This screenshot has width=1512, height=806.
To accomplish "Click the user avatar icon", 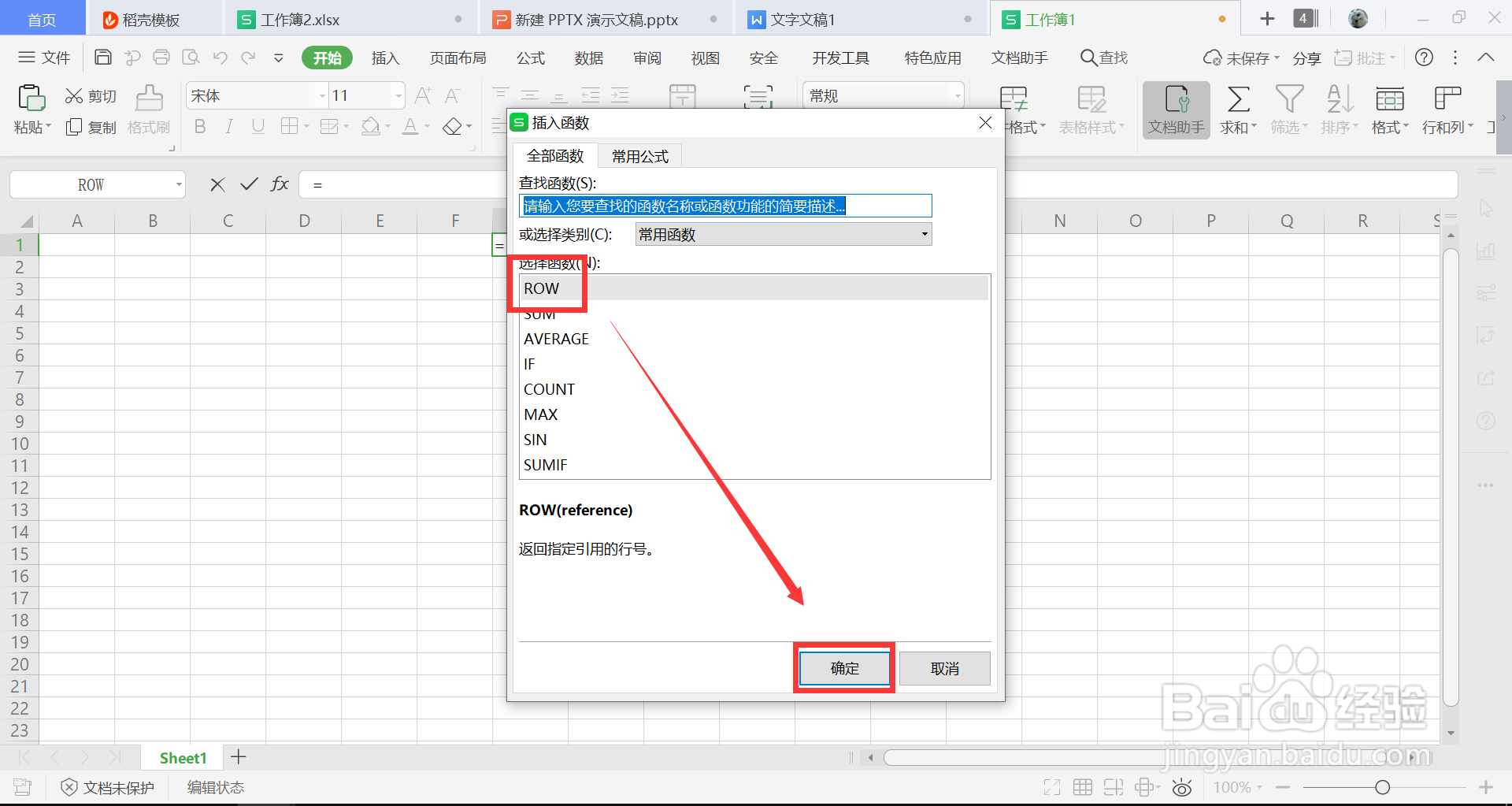I will (1358, 19).
